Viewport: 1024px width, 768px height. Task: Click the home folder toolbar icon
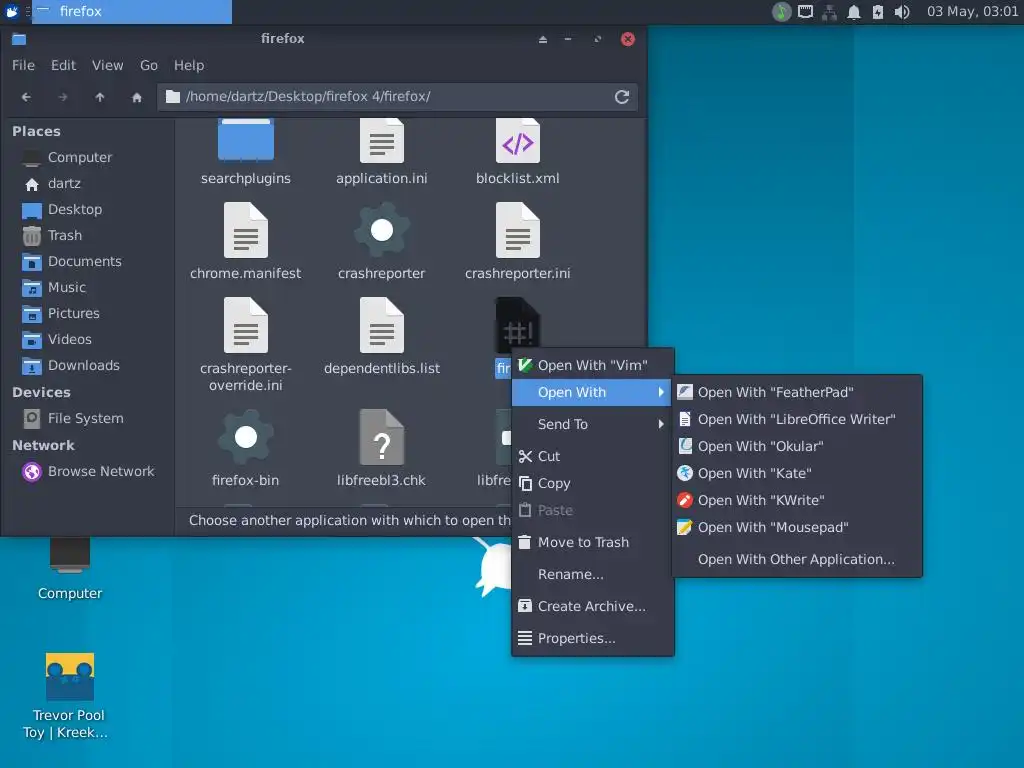[136, 97]
